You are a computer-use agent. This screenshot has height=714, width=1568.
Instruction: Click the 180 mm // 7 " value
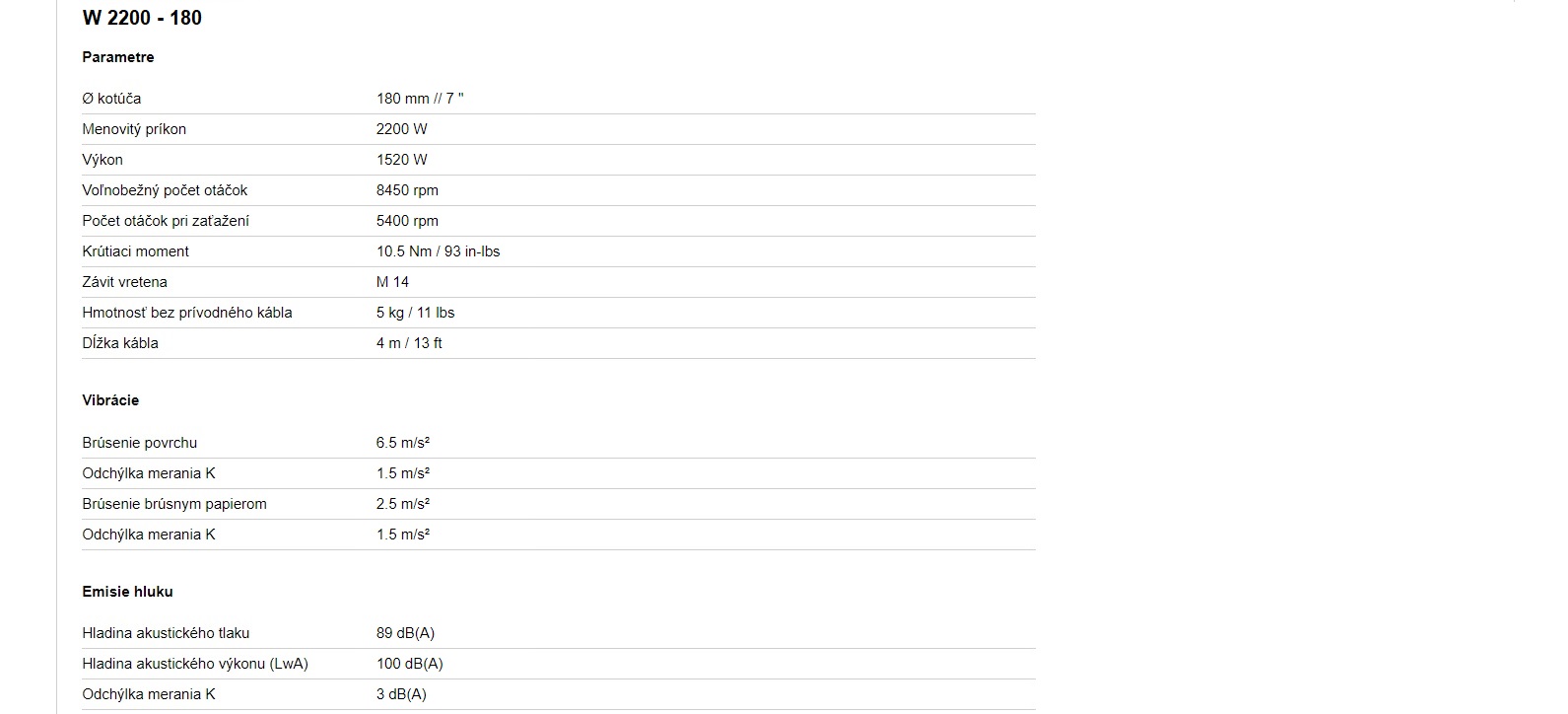click(420, 99)
